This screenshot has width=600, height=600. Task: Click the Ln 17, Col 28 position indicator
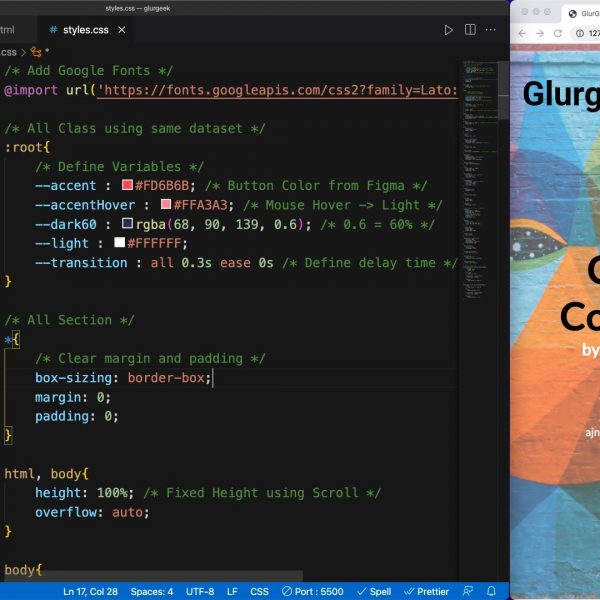point(90,591)
